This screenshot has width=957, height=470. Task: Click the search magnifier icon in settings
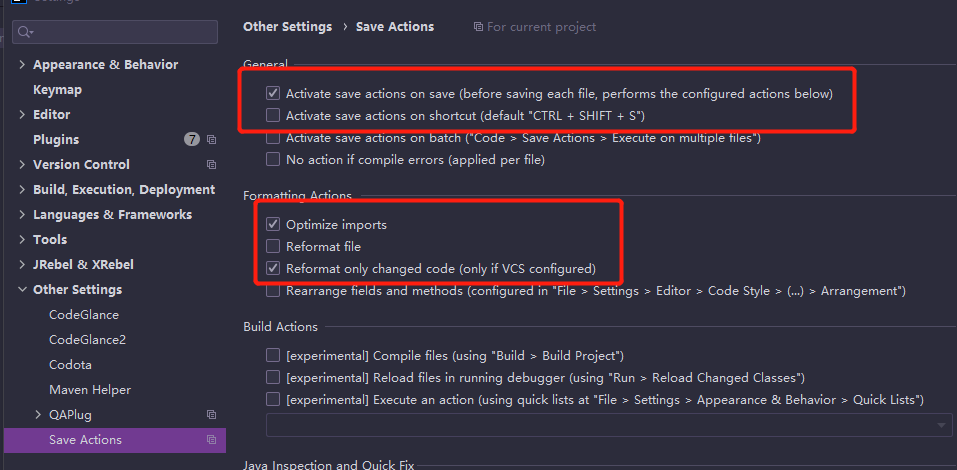tap(24, 32)
